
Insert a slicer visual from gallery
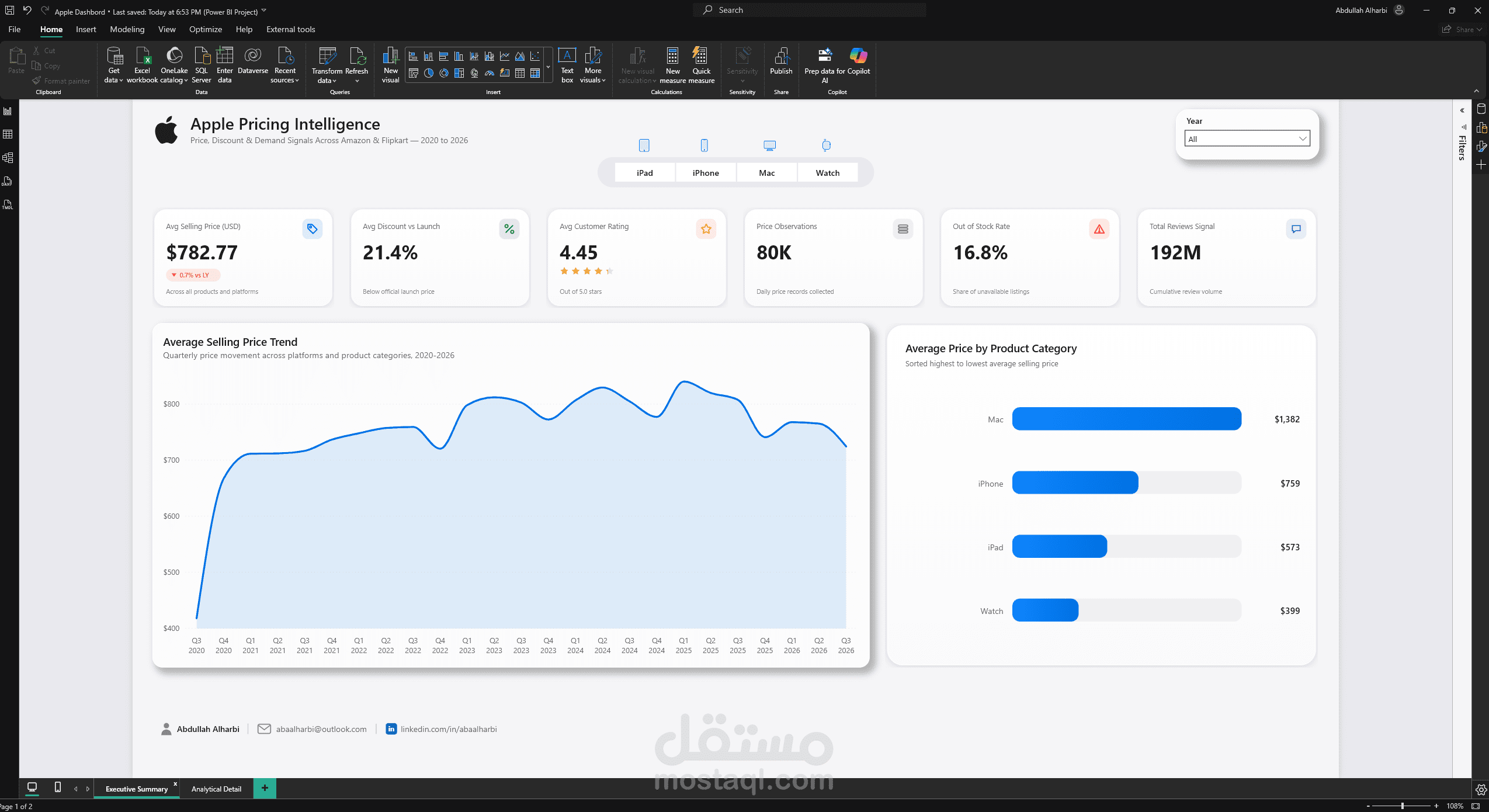pyautogui.click(x=413, y=73)
